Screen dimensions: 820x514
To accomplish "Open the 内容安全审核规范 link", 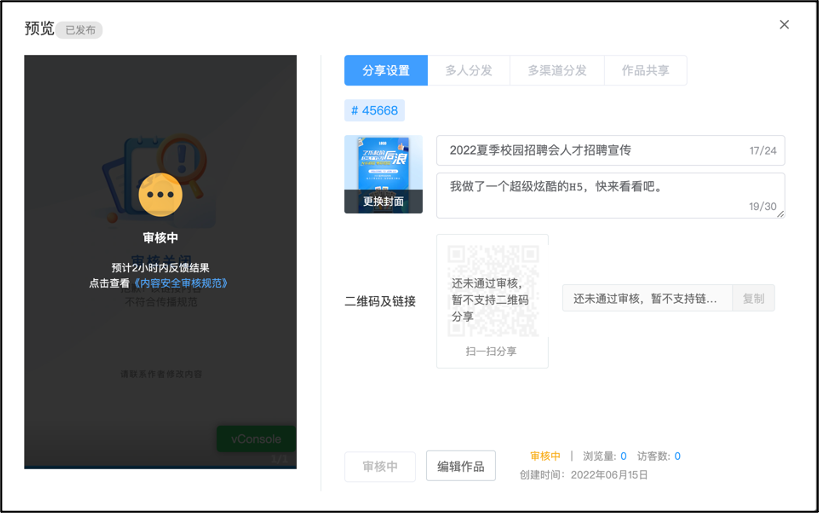I will click(182, 283).
